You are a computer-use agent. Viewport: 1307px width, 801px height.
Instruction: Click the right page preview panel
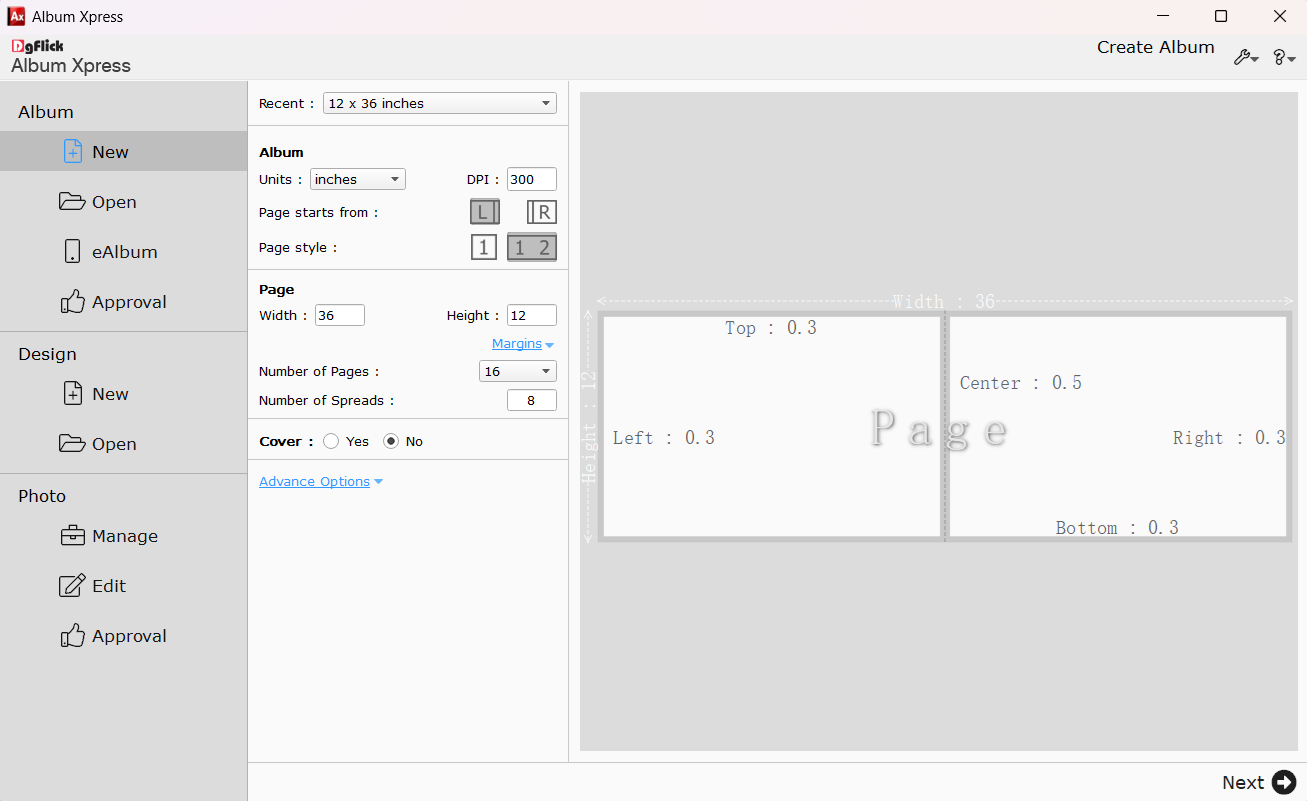[1117, 427]
